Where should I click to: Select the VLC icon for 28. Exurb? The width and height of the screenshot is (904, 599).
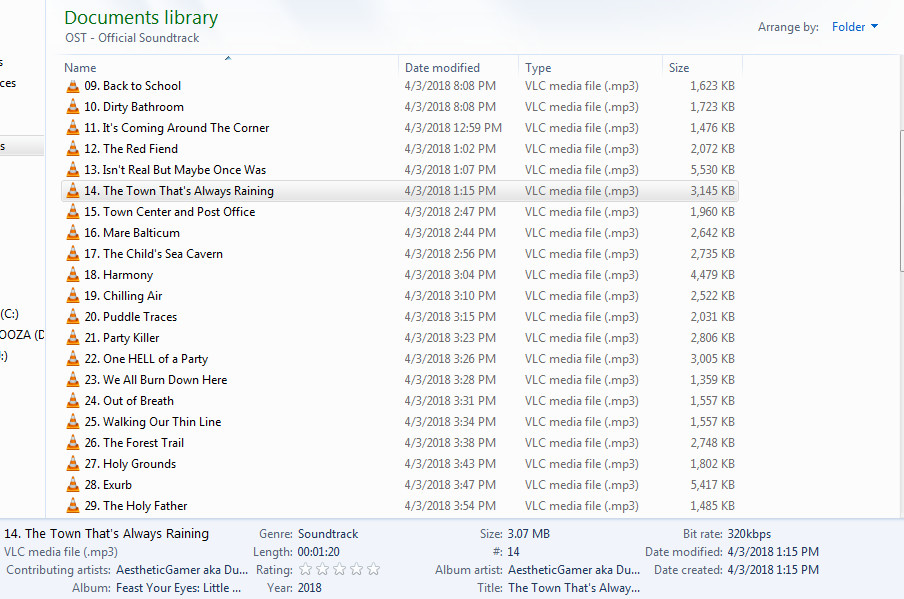[72, 485]
